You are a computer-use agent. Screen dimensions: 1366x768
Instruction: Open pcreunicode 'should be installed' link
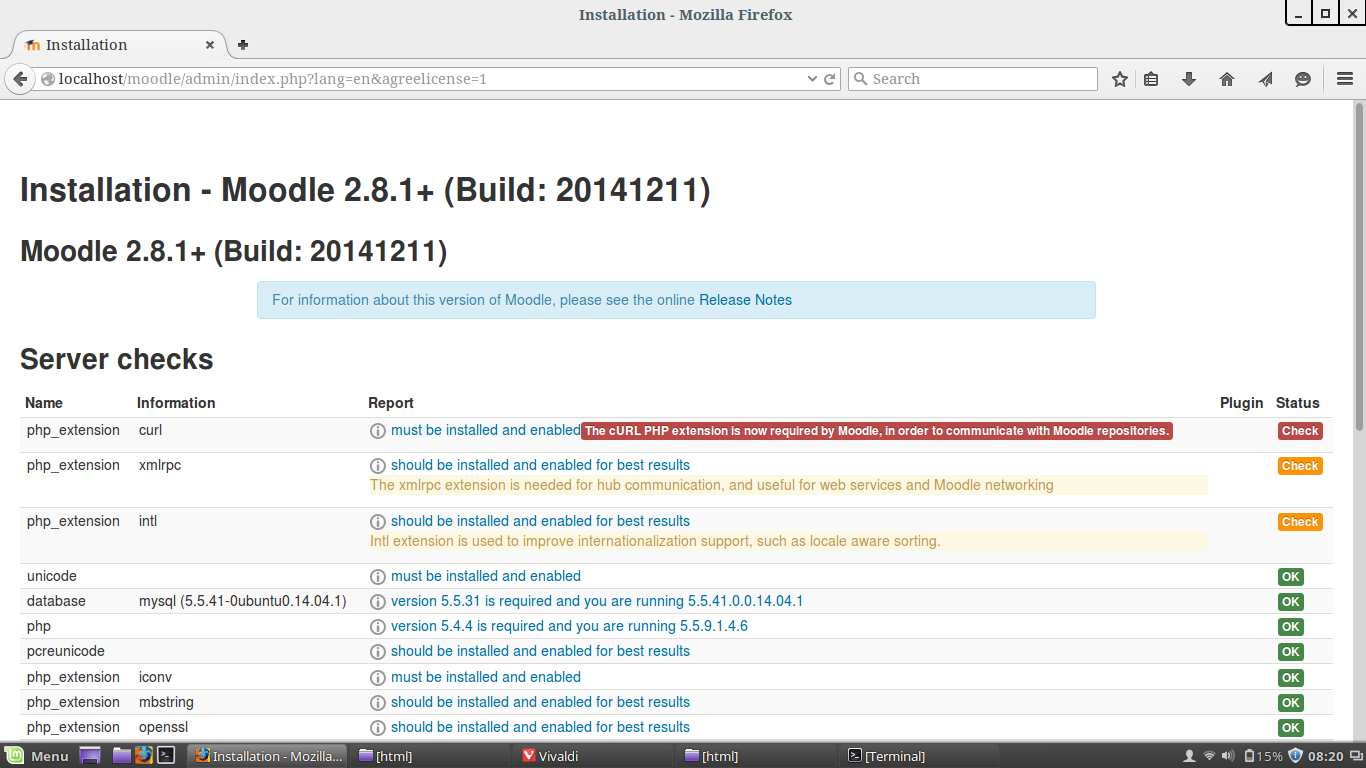540,651
